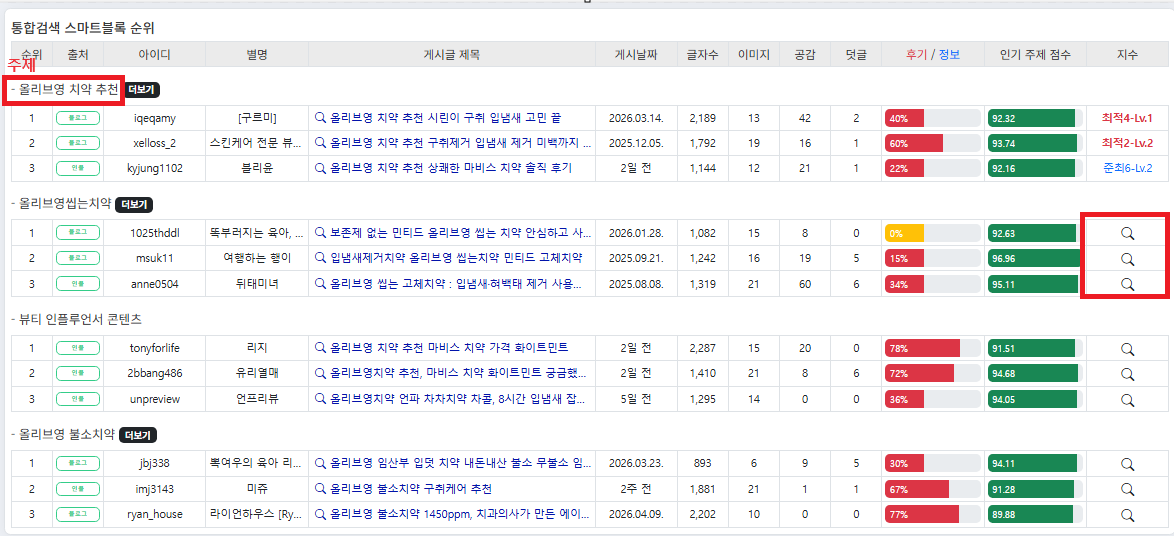
Task: Open index lookup magnifier for tonyforlife row
Action: coord(1127,348)
